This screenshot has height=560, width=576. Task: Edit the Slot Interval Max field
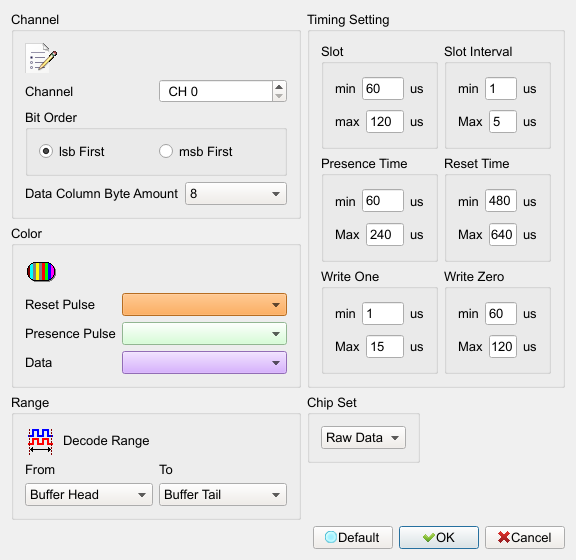pyautogui.click(x=503, y=122)
